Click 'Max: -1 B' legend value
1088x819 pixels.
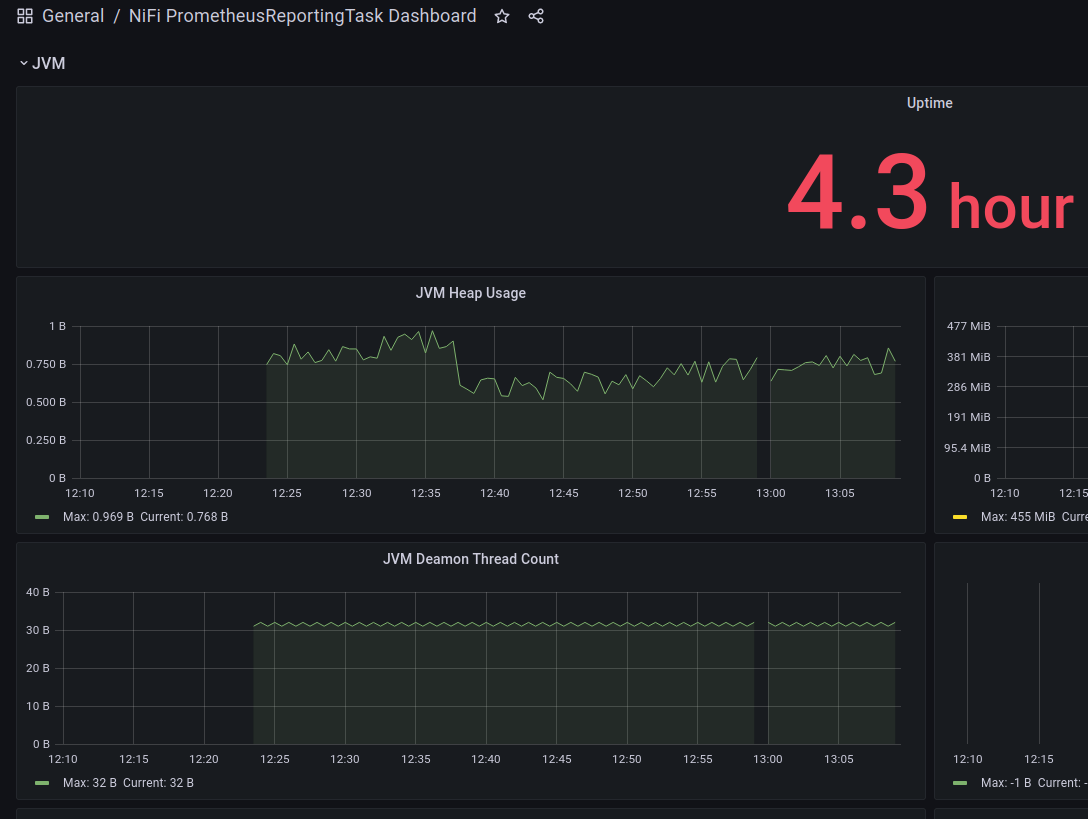(1006, 783)
